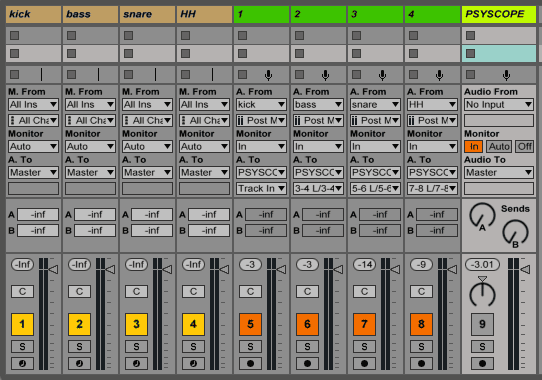Toggle track activator 7 off

tap(364, 324)
